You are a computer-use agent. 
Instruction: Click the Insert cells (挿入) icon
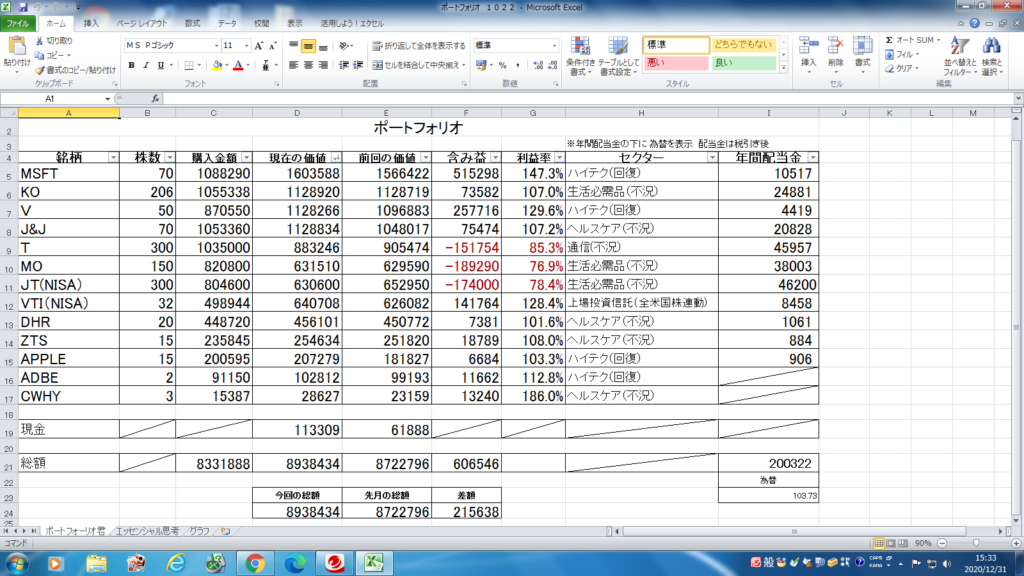pos(808,46)
